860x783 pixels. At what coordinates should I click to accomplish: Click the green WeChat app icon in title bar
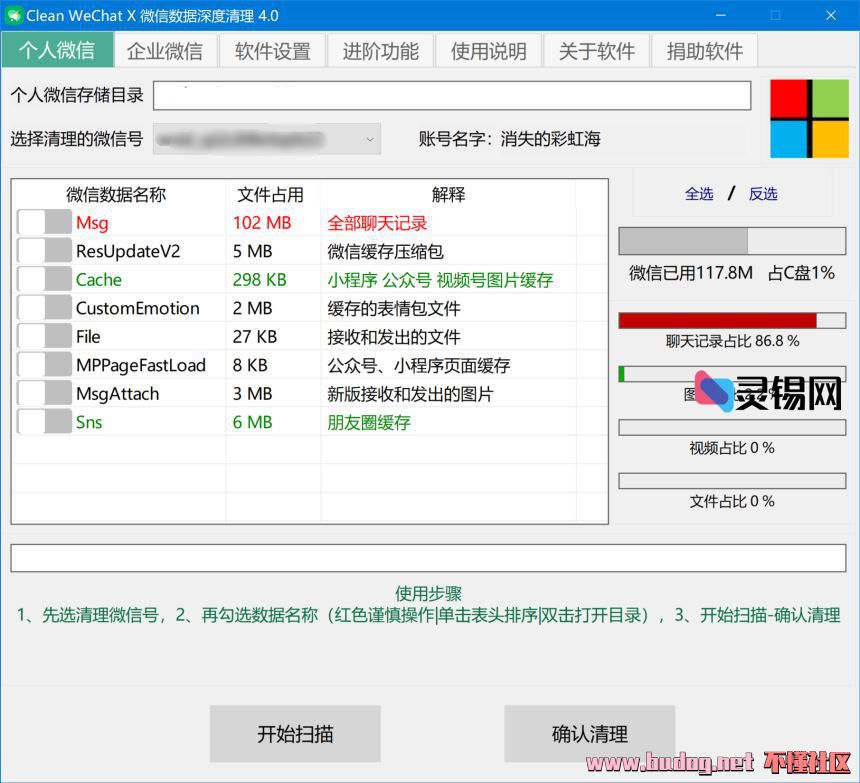click(x=14, y=15)
